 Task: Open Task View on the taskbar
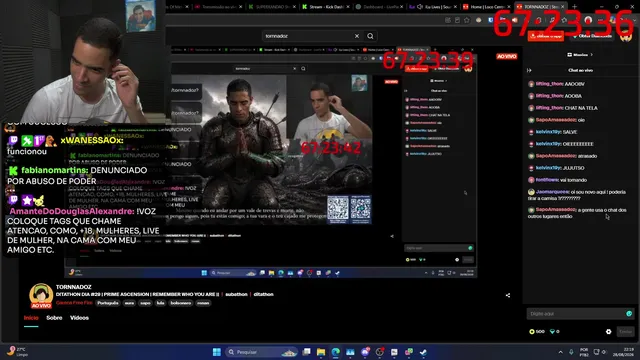pos(306,352)
